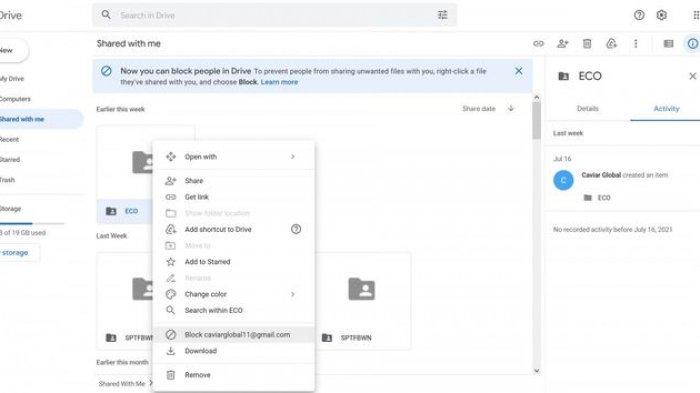Screen dimensions: 700x393
Task: Open Computers in sidebar
Action: 15,99
